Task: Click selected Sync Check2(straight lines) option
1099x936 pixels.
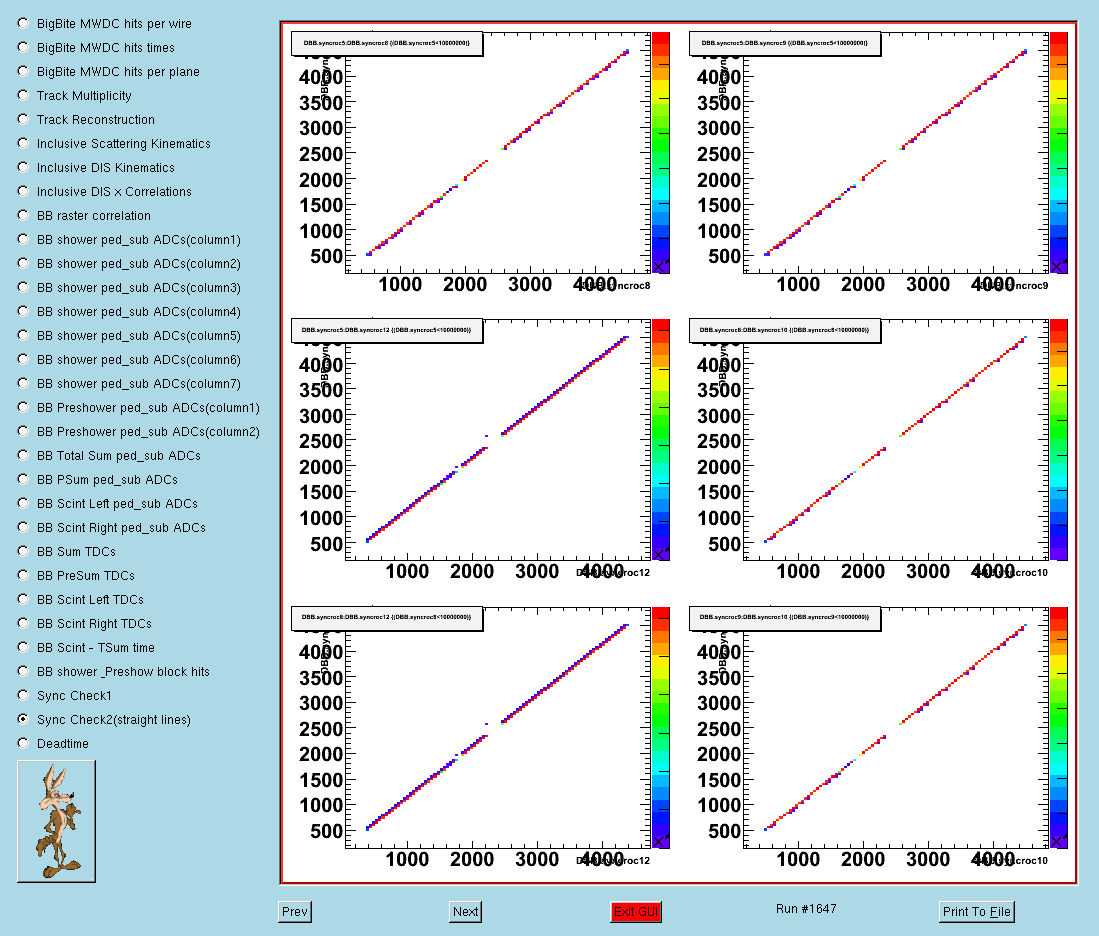Action: (x=23, y=719)
